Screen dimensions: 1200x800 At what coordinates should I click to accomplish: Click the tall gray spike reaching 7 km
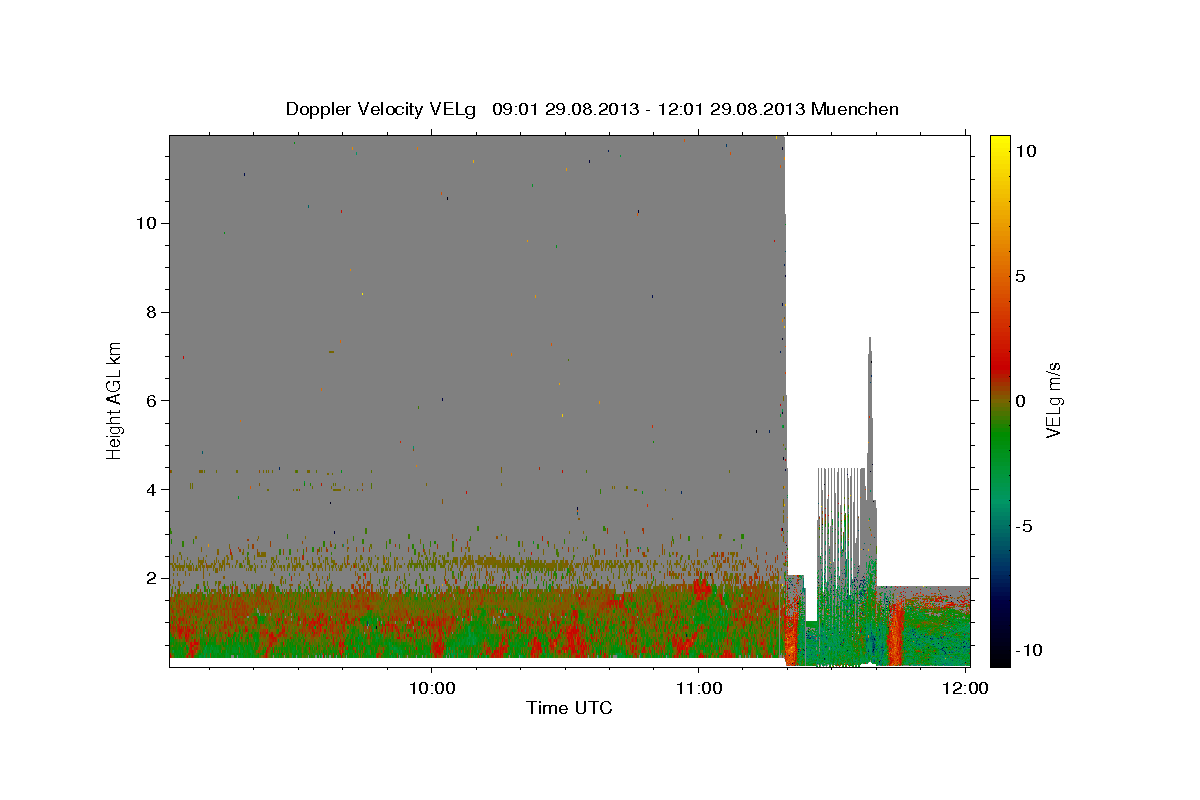click(870, 420)
